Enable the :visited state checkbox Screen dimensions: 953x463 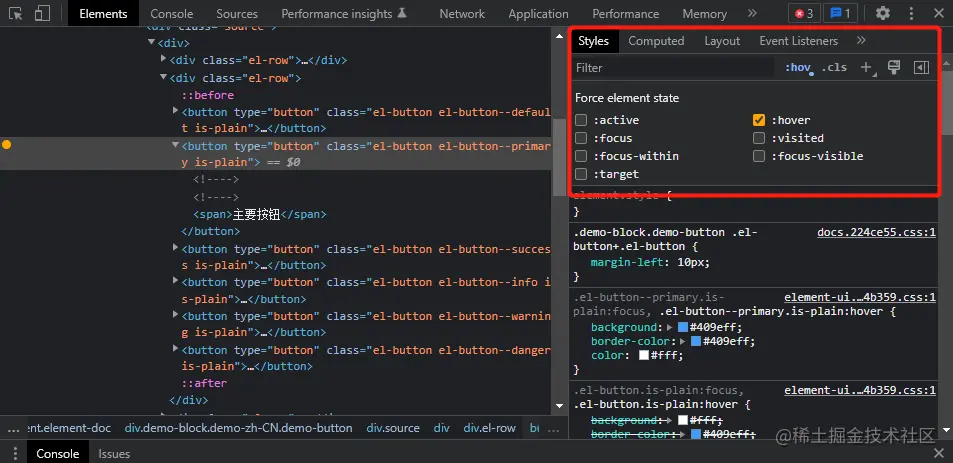pyautogui.click(x=759, y=138)
